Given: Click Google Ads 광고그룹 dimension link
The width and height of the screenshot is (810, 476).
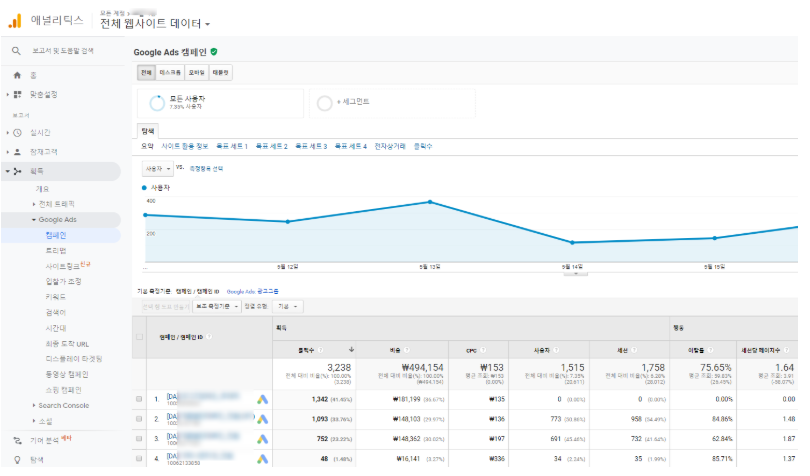Looking at the screenshot, I should click(x=253, y=292).
